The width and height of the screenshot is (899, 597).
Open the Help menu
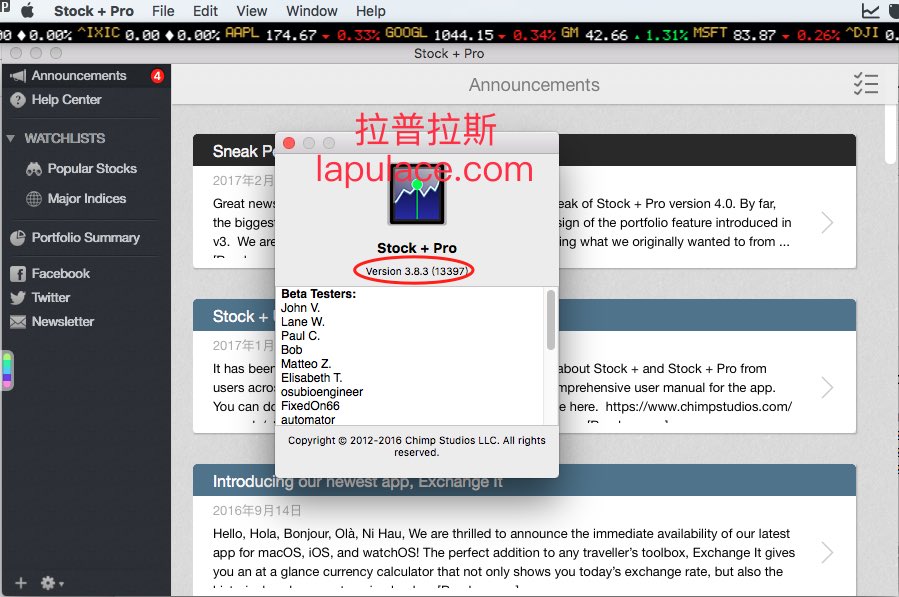tap(370, 11)
